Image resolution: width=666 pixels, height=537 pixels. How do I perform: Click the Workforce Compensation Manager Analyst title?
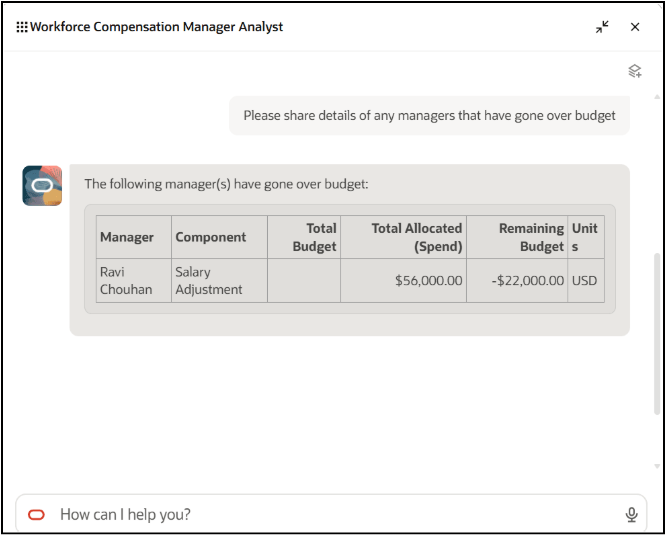coord(156,27)
